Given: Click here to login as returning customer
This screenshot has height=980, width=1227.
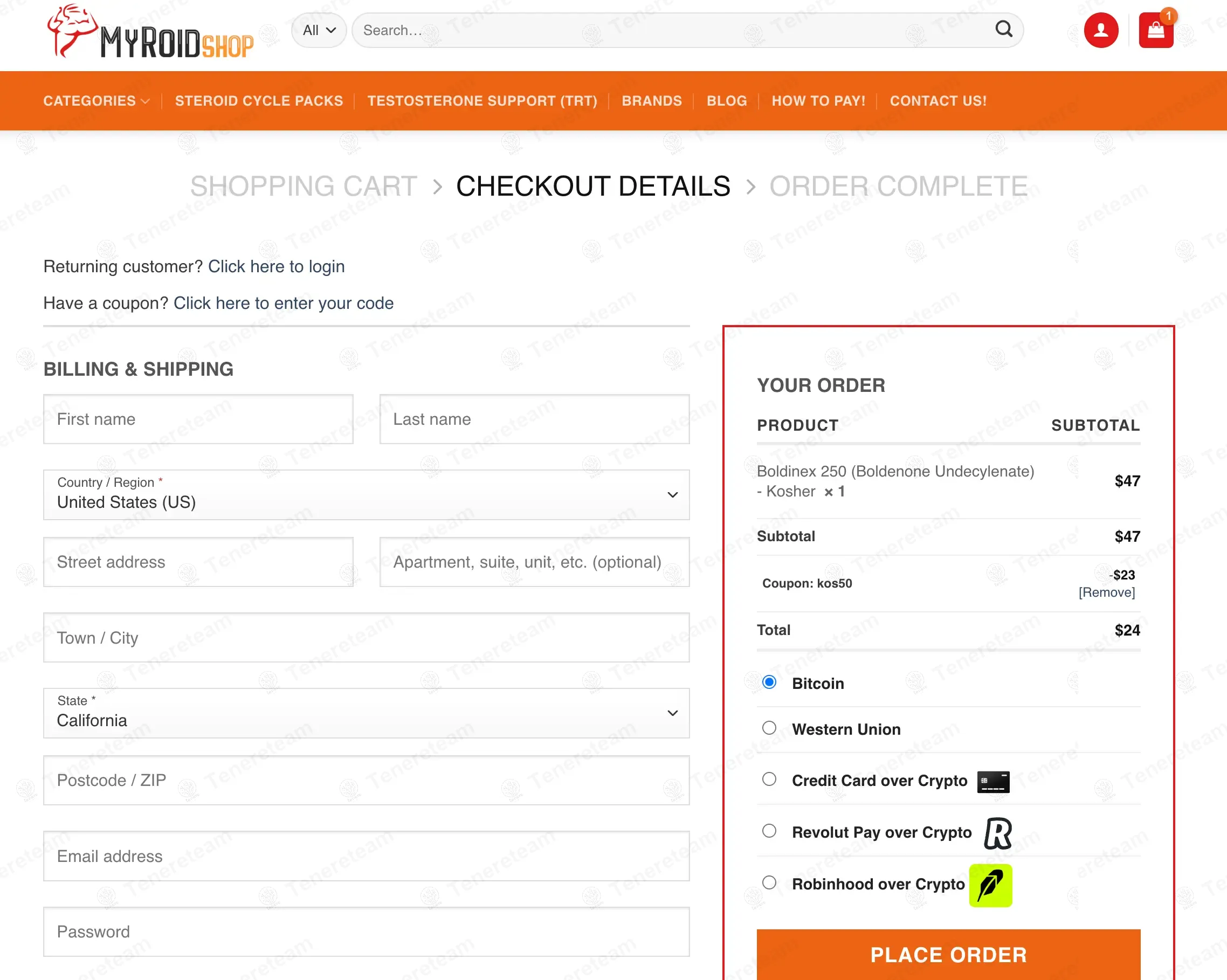Looking at the screenshot, I should [277, 266].
